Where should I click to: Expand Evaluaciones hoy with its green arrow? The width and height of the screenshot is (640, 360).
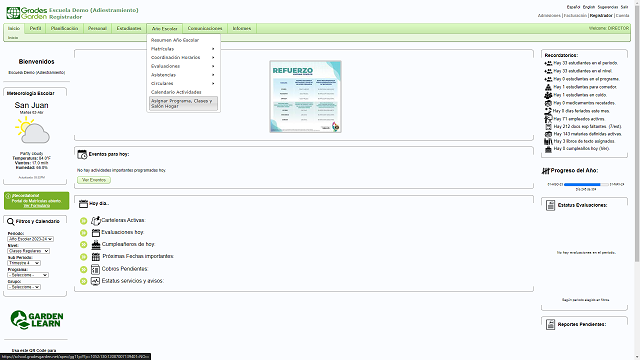tap(84, 233)
